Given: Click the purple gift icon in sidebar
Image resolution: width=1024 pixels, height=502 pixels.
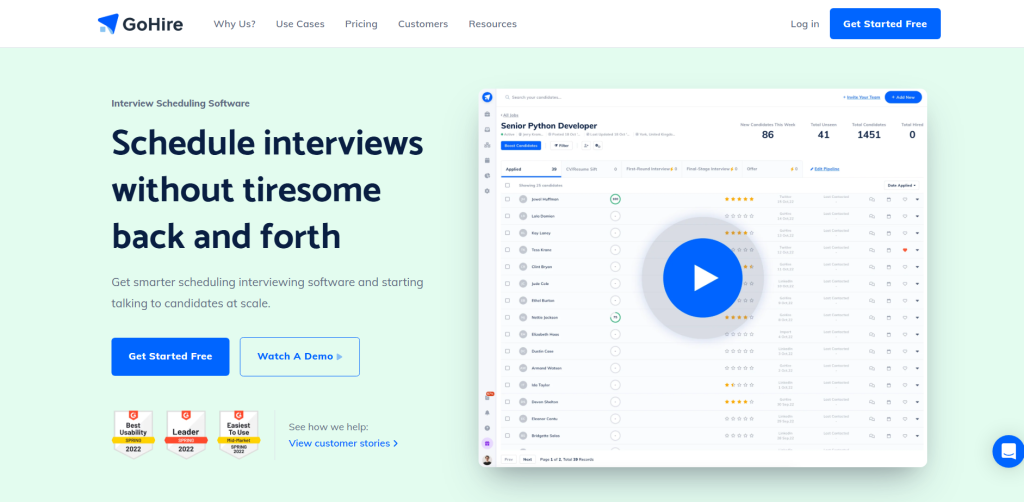Looking at the screenshot, I should [x=487, y=443].
